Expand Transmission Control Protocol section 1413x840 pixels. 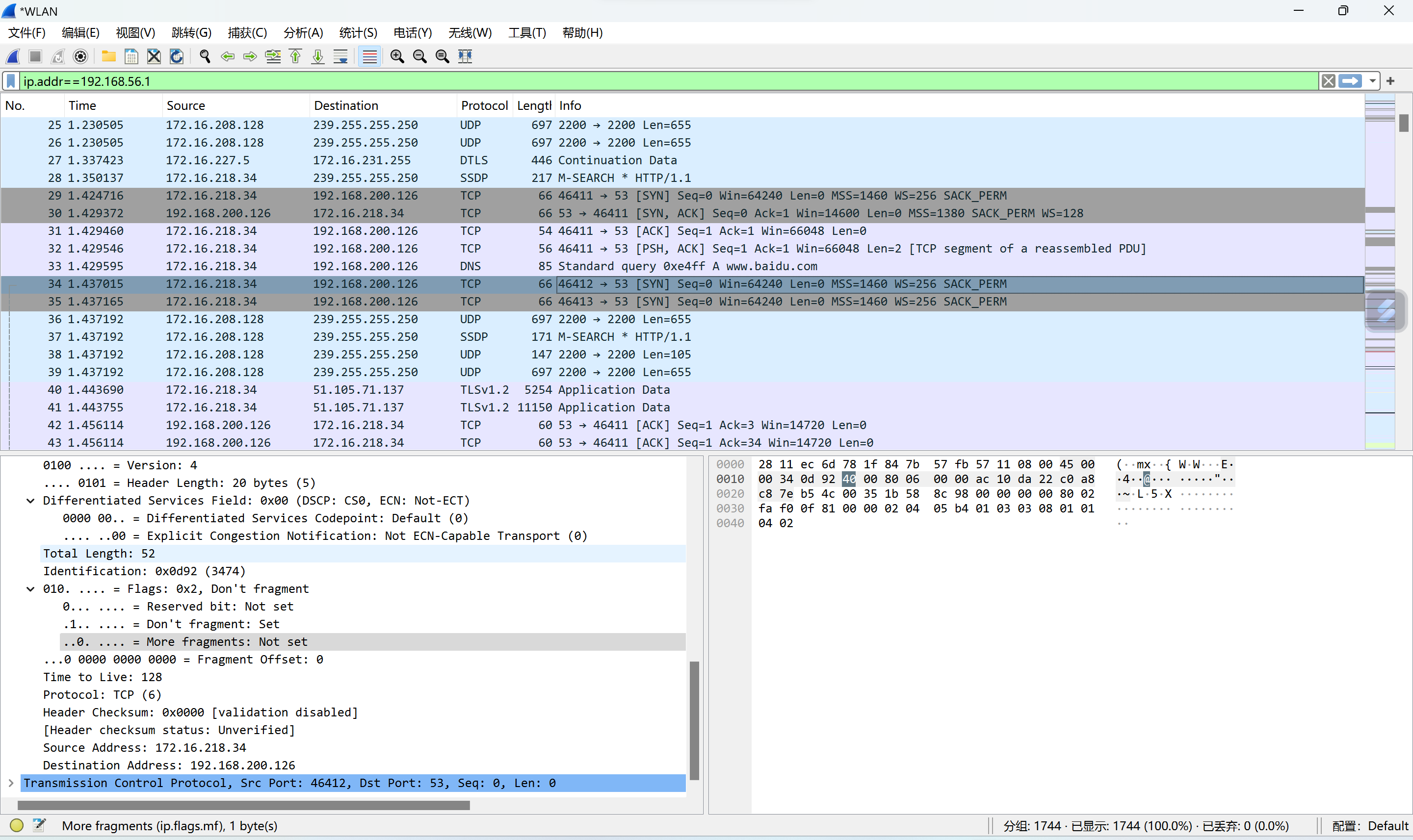tap(11, 783)
